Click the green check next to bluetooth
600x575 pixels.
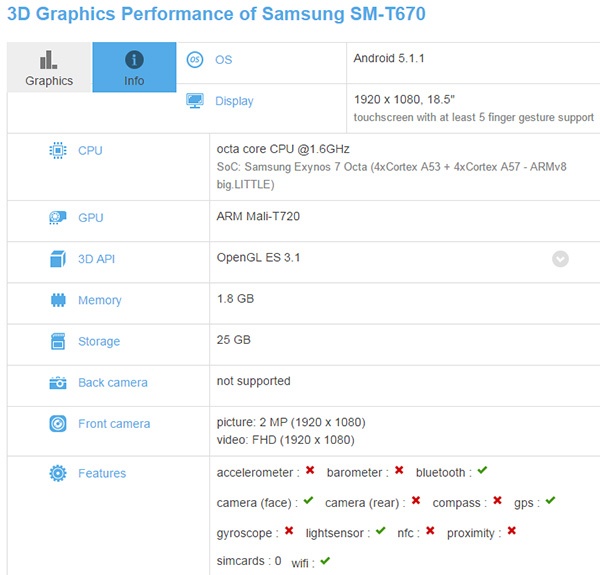click(x=482, y=470)
